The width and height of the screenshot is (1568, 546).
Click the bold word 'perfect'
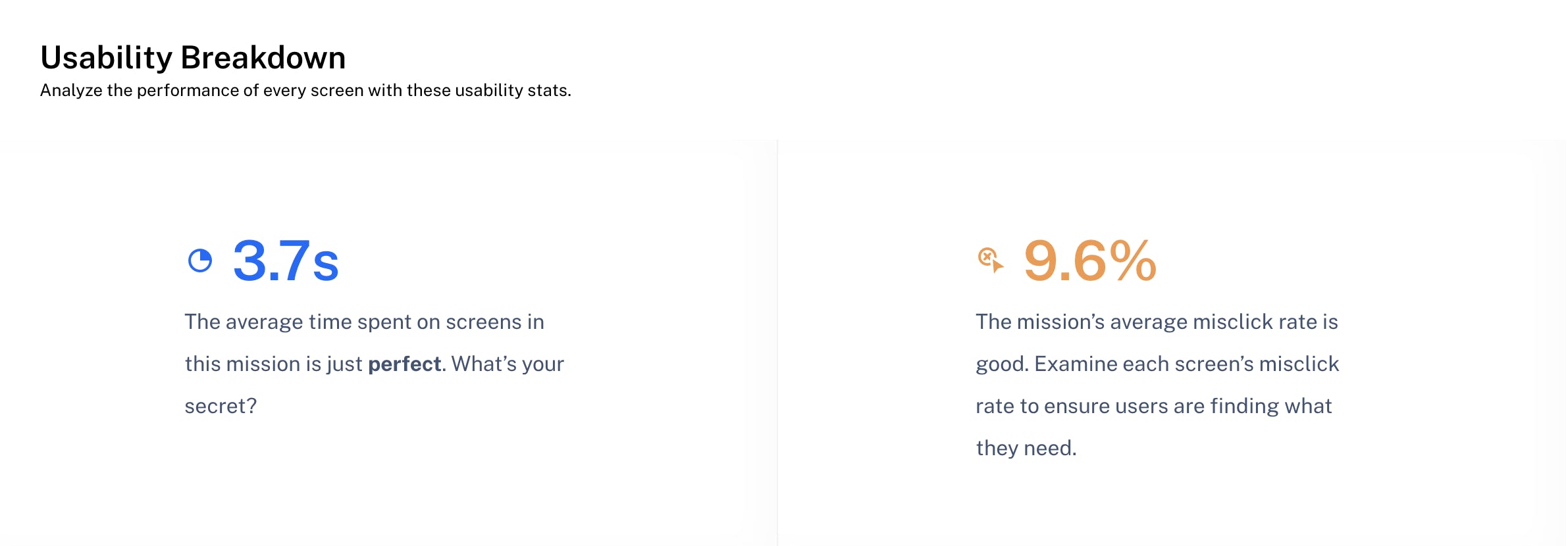[404, 364]
